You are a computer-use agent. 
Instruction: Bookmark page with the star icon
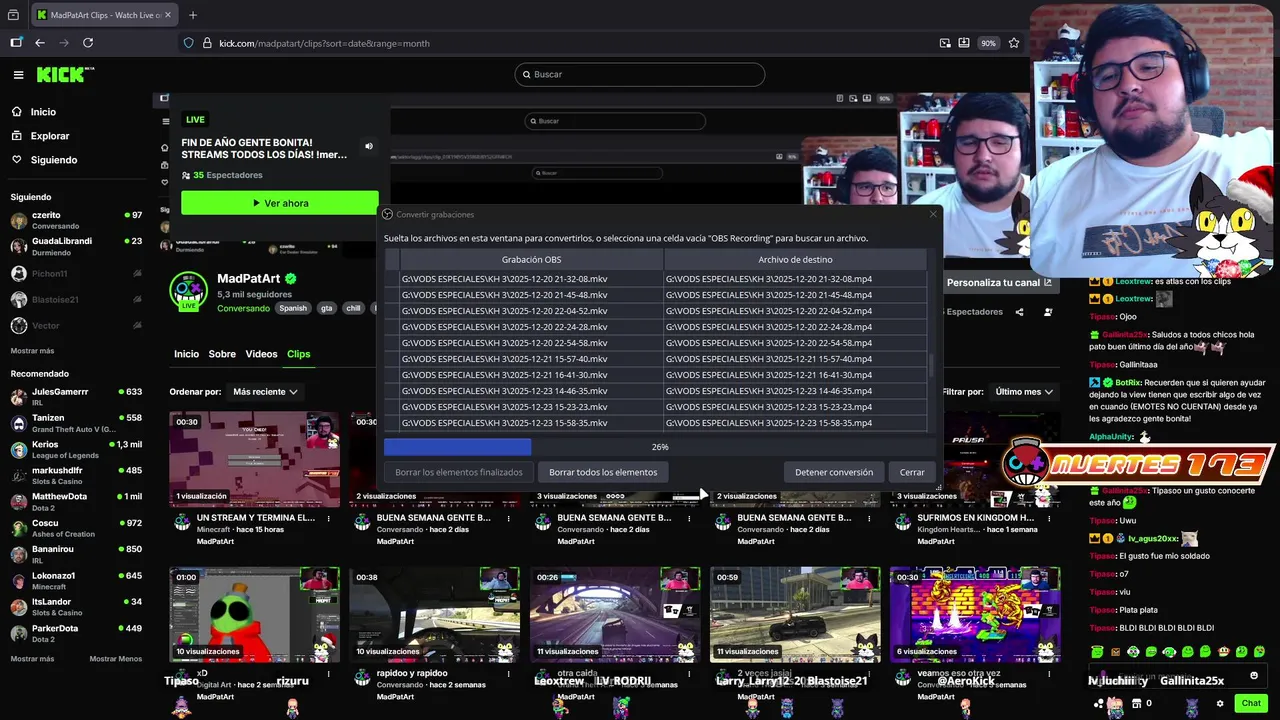1014,43
